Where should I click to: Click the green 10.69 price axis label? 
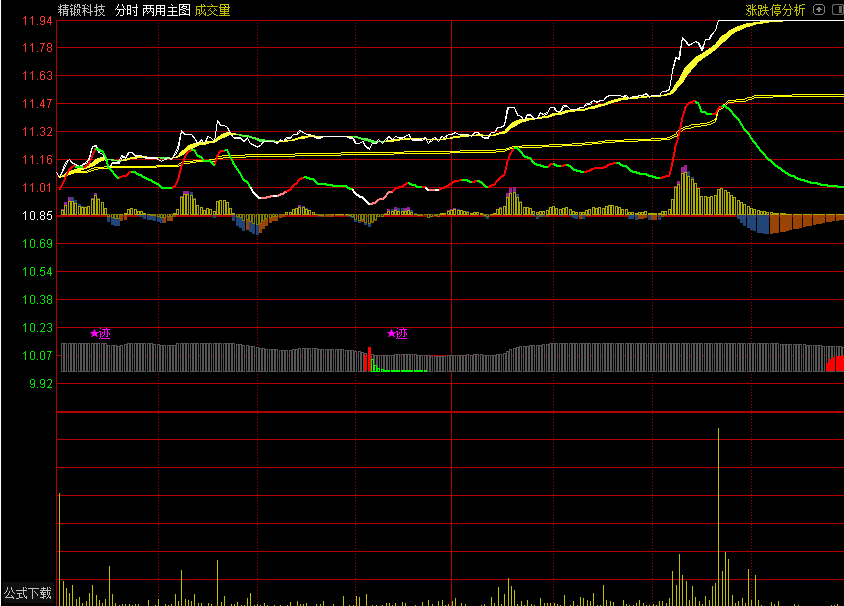37,244
